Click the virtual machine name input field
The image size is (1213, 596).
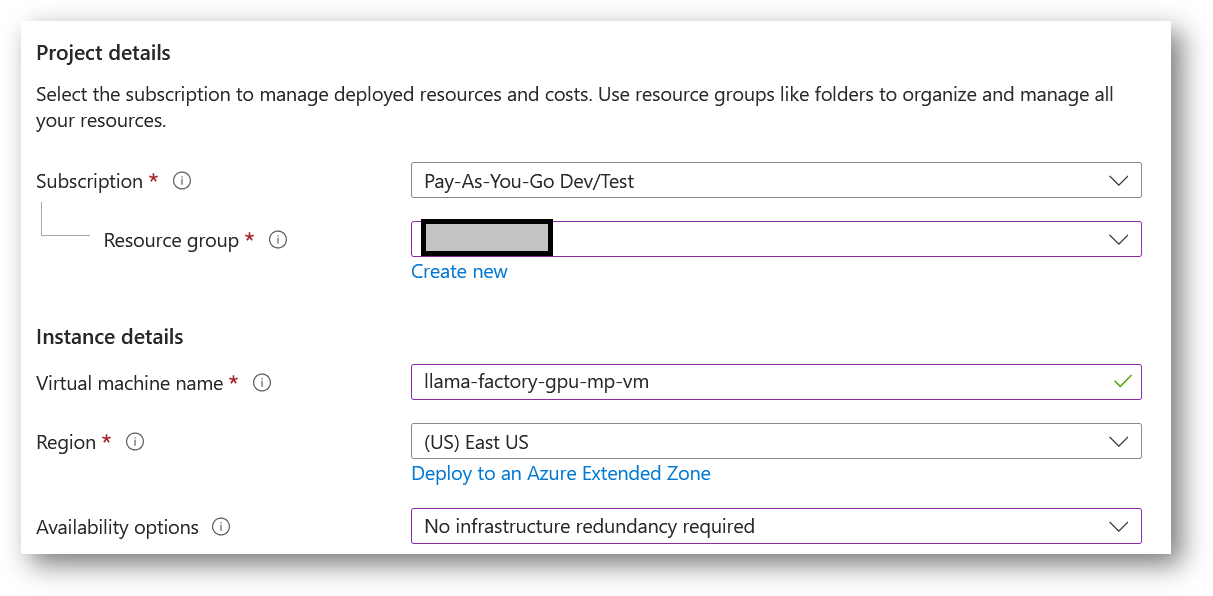point(700,382)
